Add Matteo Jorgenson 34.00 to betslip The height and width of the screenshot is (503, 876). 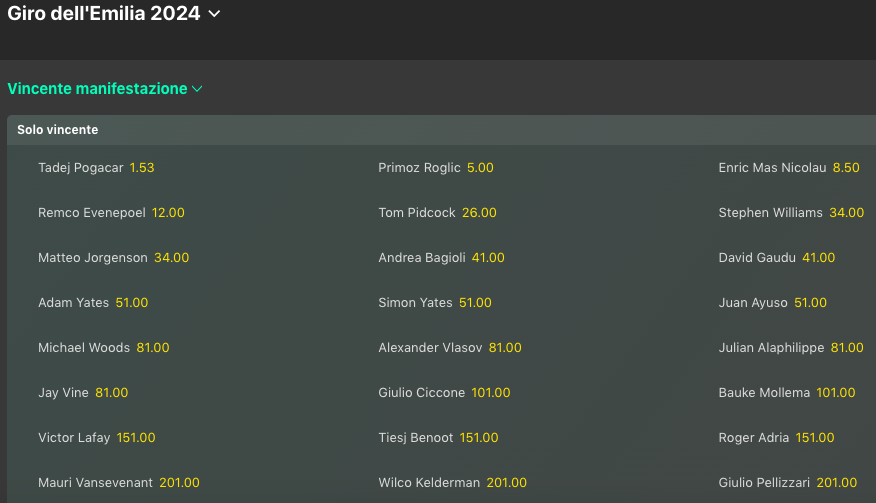click(113, 258)
